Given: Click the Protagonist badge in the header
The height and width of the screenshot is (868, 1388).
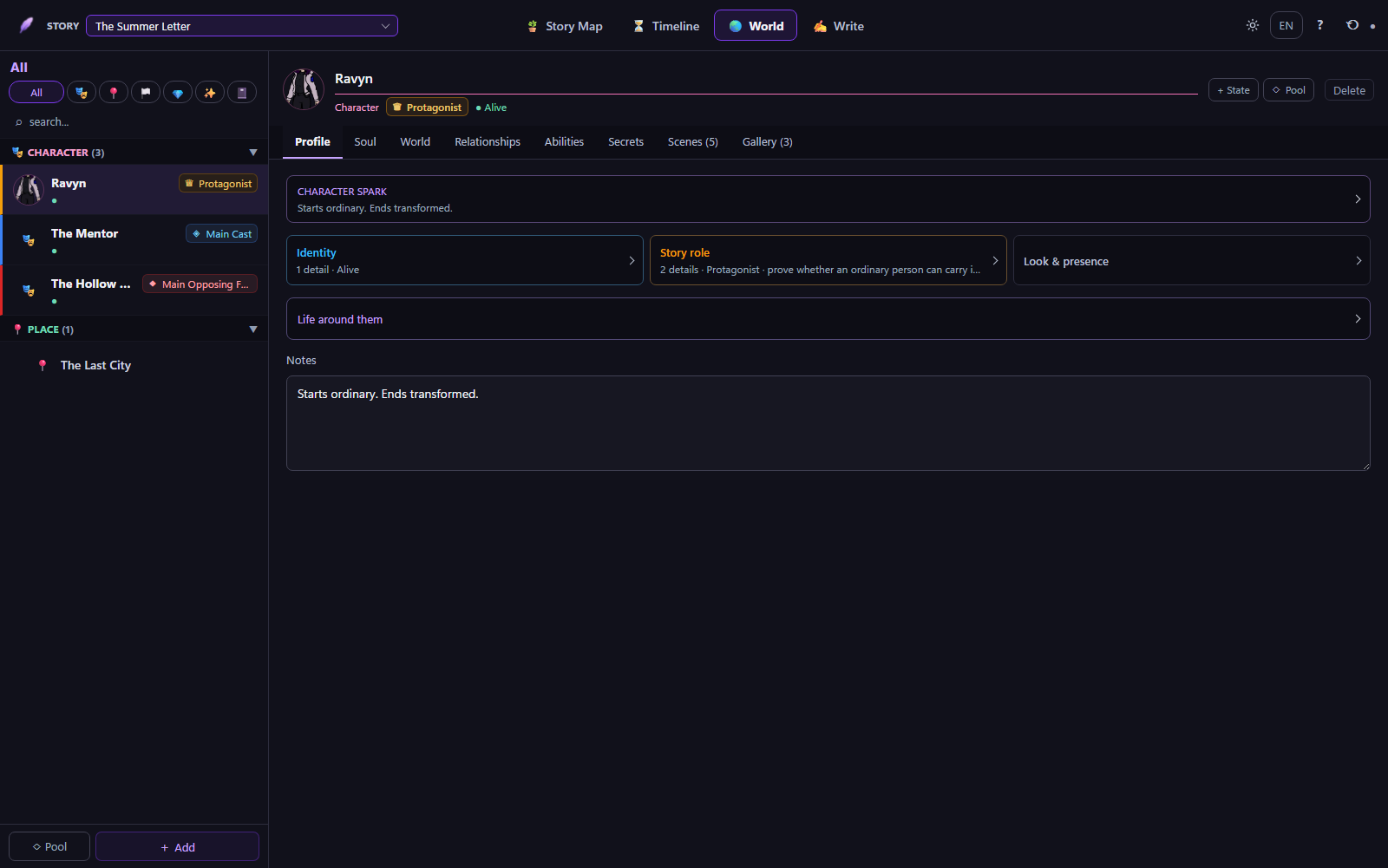Looking at the screenshot, I should [x=427, y=108].
